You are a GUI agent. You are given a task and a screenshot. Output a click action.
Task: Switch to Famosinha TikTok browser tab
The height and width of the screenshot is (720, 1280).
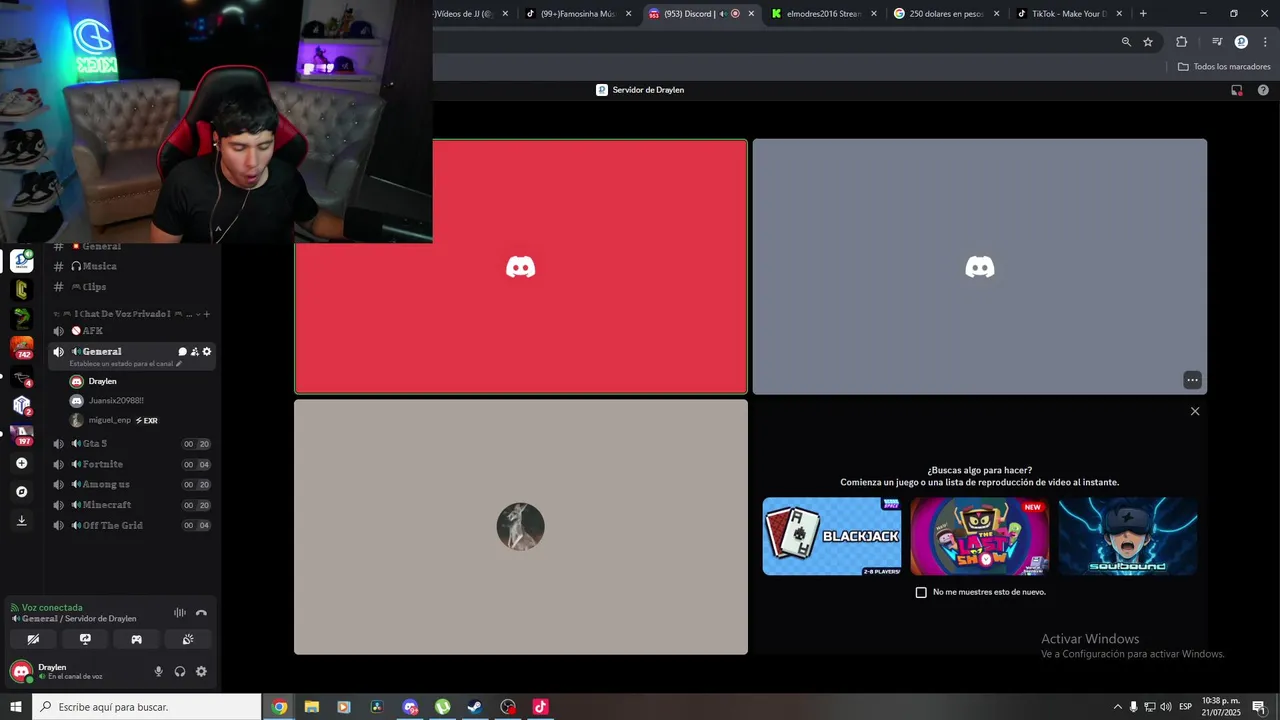[578, 14]
